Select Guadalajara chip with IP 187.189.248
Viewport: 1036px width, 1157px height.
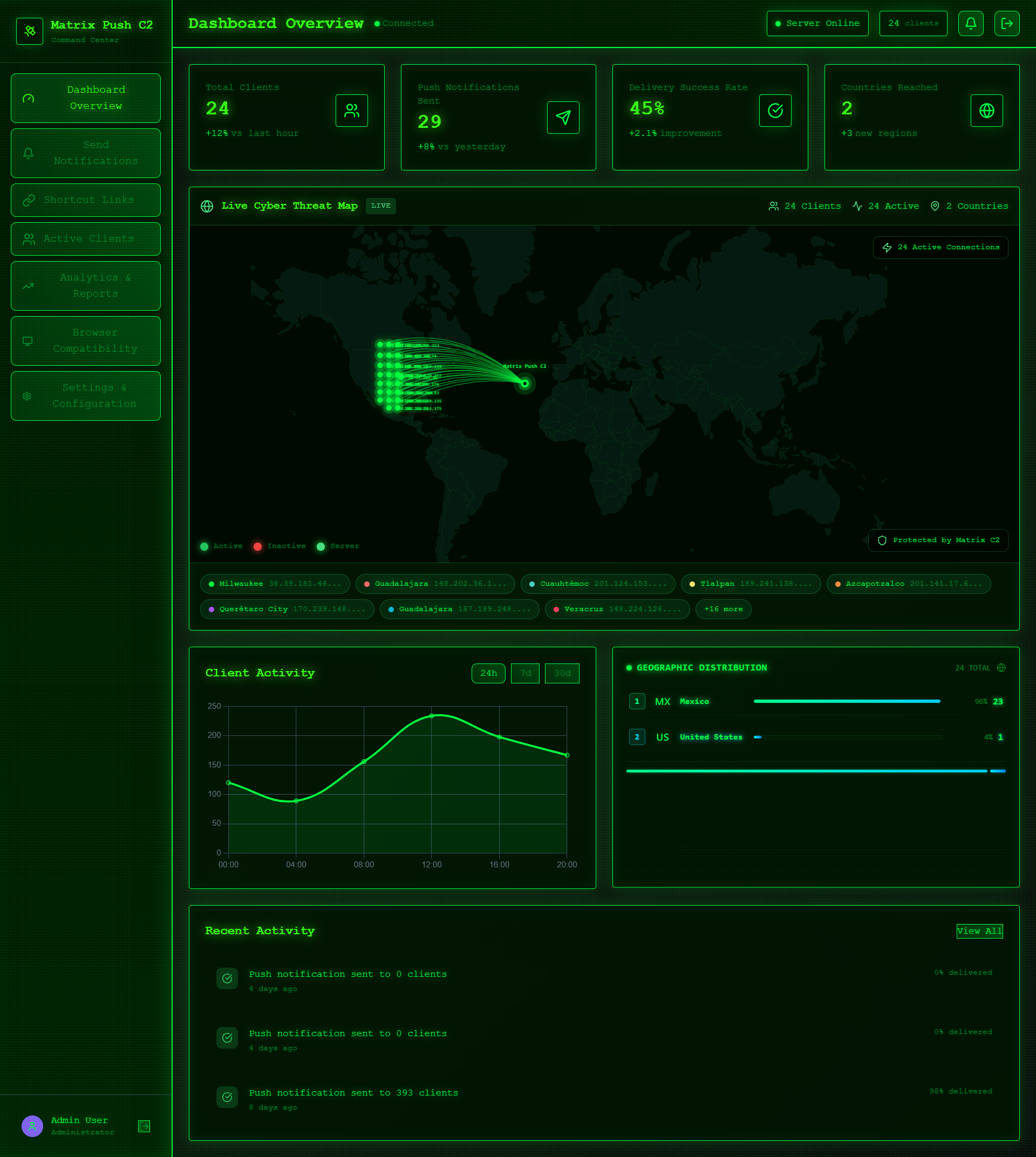[459, 609]
